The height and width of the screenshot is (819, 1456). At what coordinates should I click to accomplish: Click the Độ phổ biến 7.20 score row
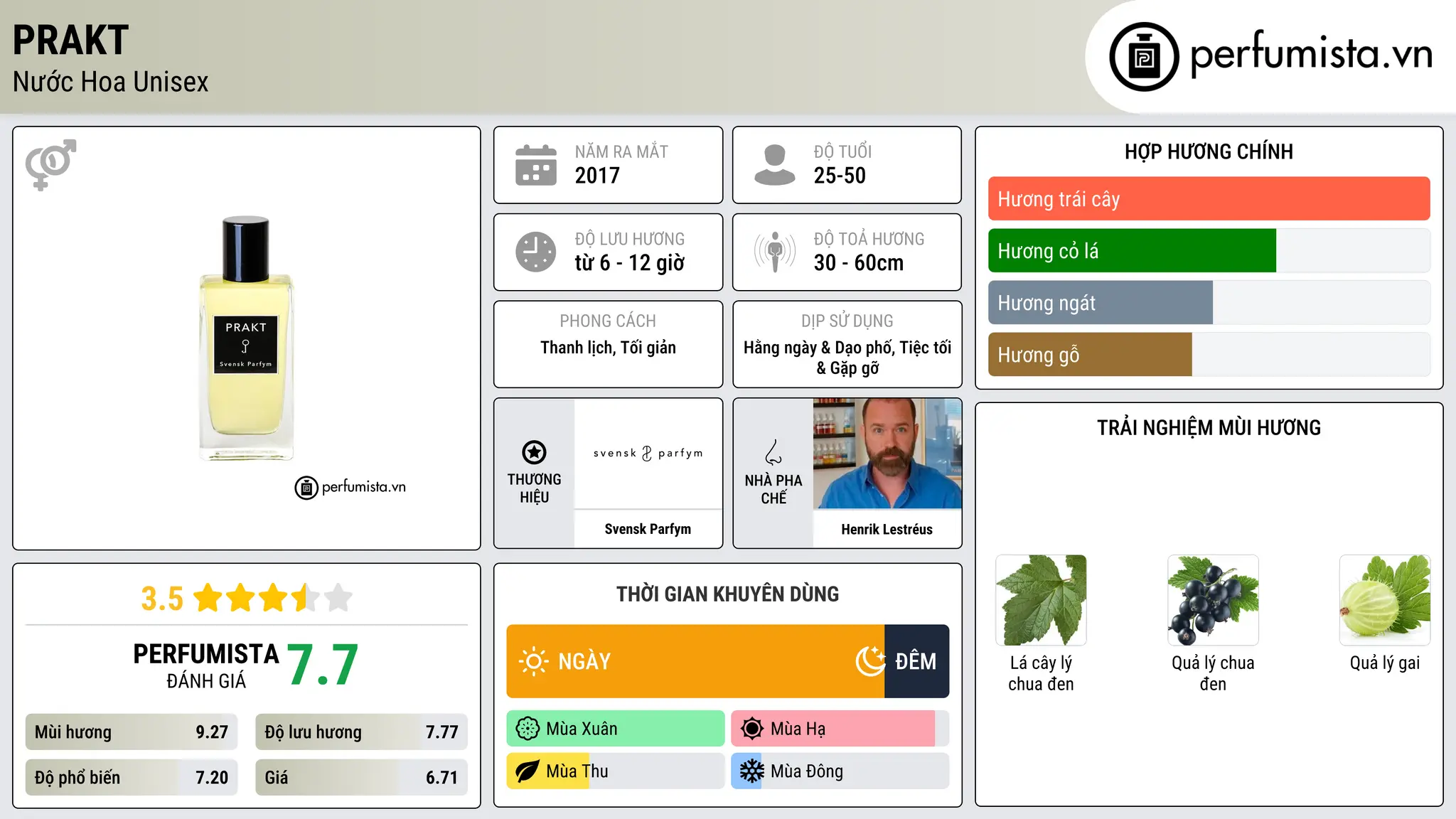[x=132, y=778]
